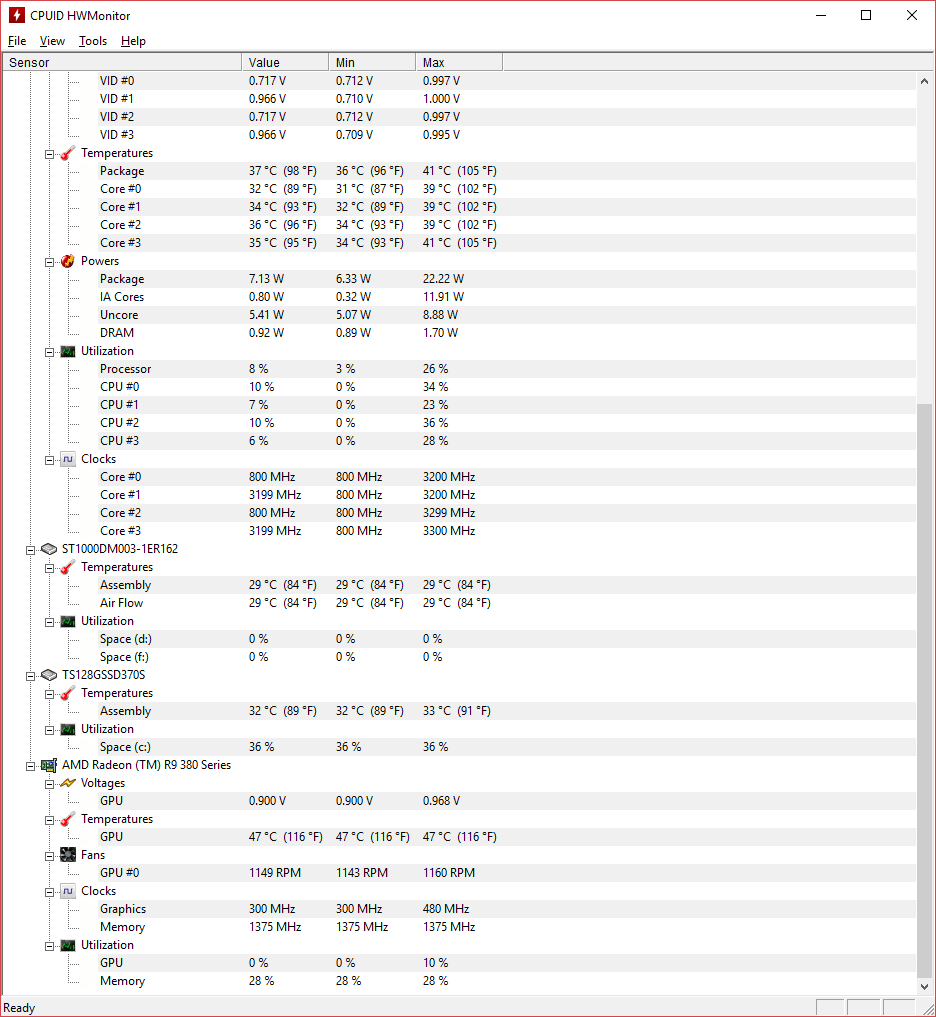936x1017 pixels.
Task: Click the CPU Clocks waveform icon
Action: [67, 459]
